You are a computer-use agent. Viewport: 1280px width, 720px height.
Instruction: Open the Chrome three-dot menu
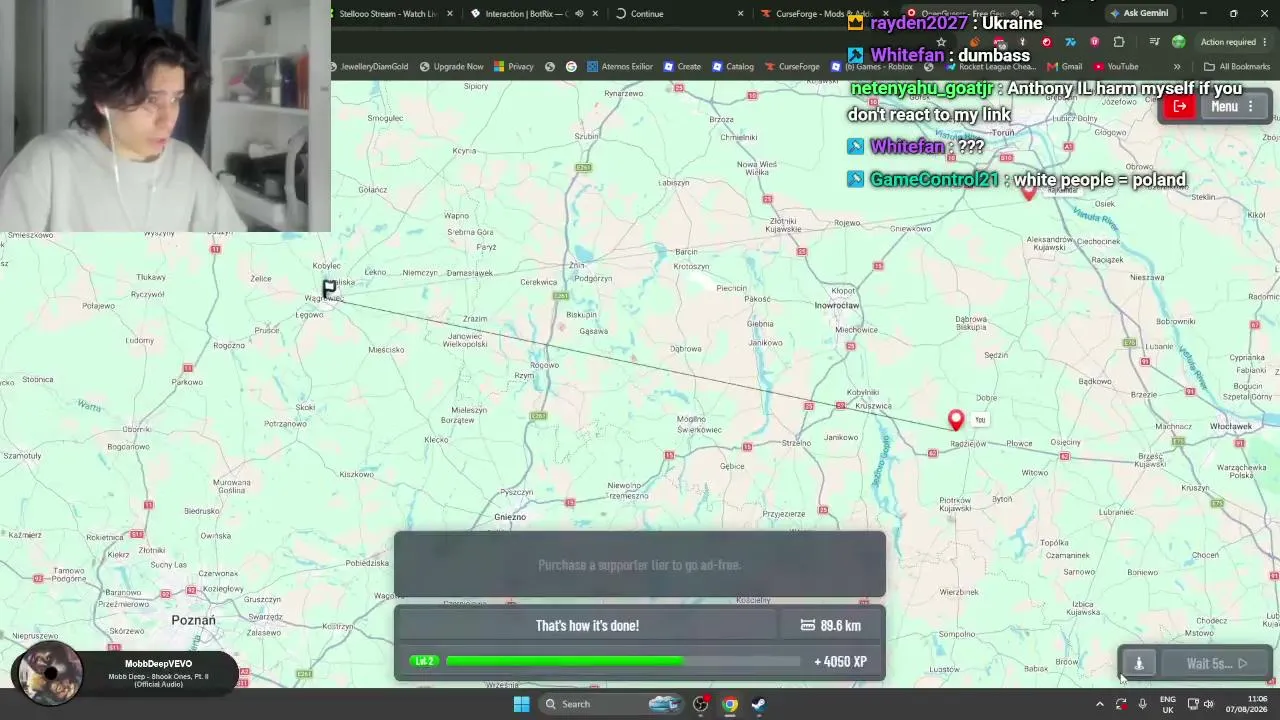[1267, 42]
